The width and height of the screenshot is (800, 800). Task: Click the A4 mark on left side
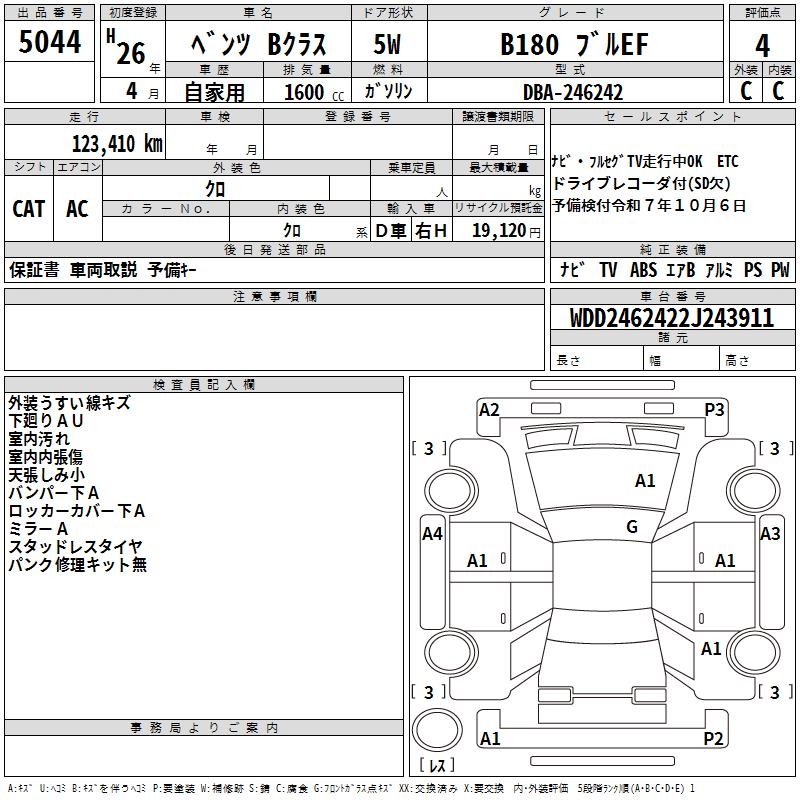click(432, 534)
